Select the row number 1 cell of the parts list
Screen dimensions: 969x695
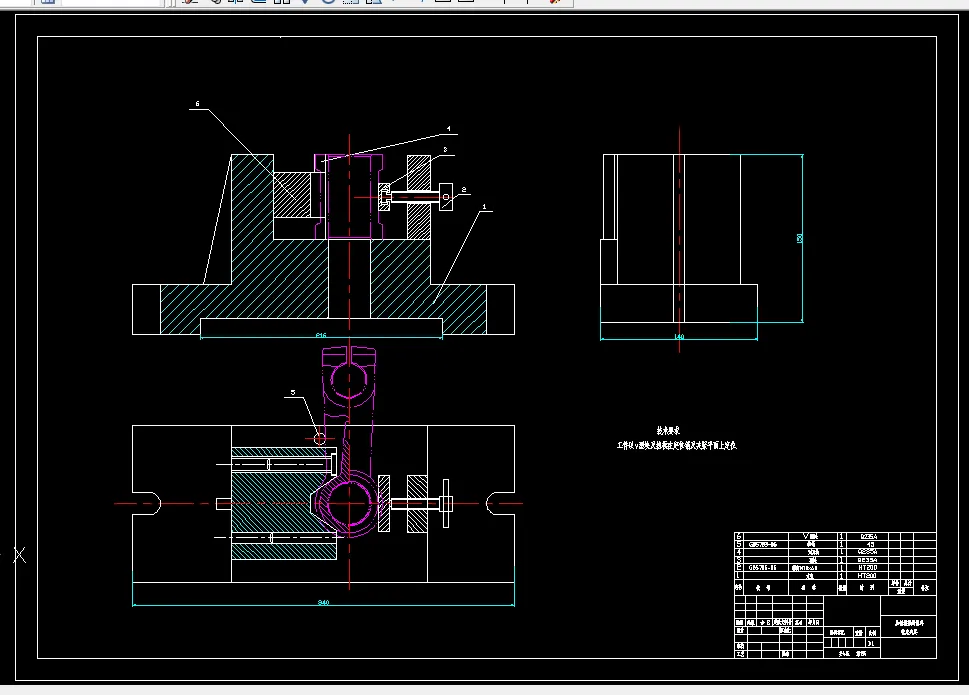pyautogui.click(x=738, y=576)
